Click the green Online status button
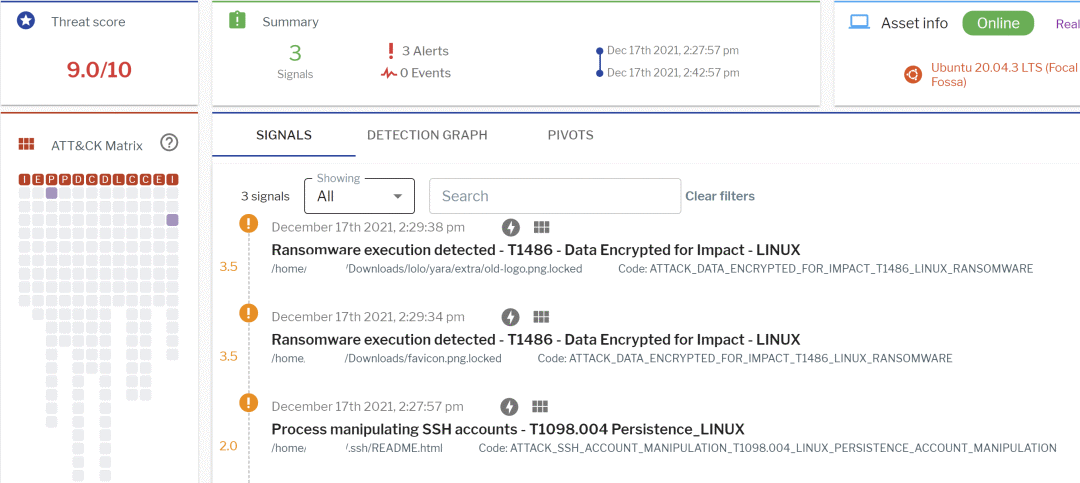The image size is (1080, 483). pyautogui.click(x=997, y=23)
